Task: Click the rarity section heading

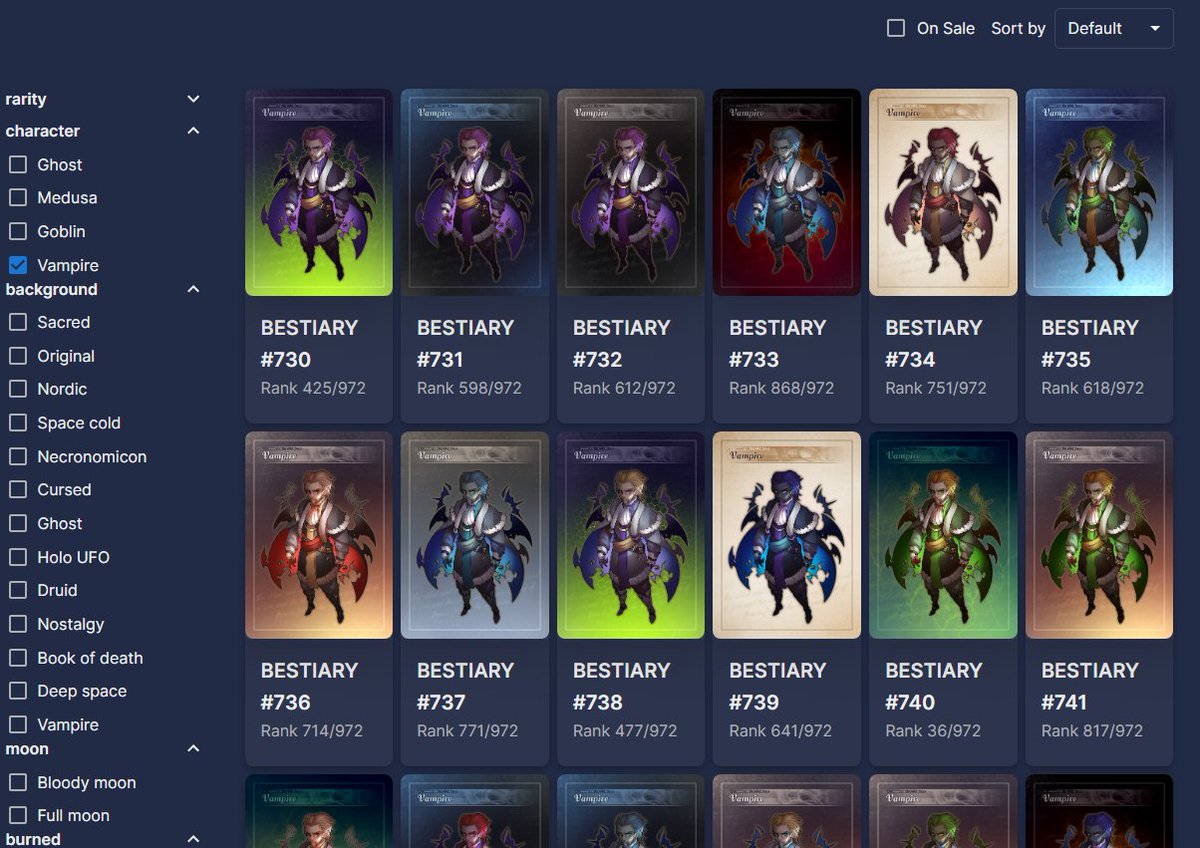Action: point(26,99)
